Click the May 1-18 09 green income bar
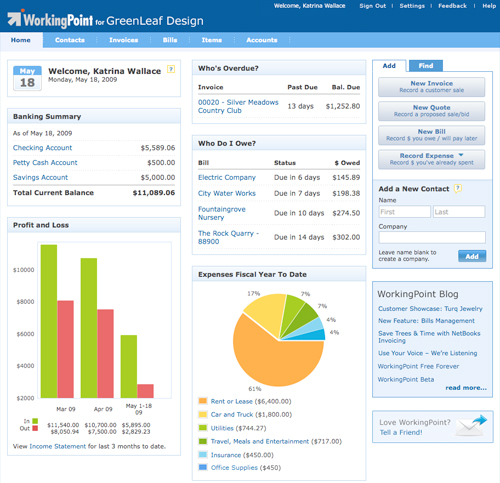 pos(129,366)
